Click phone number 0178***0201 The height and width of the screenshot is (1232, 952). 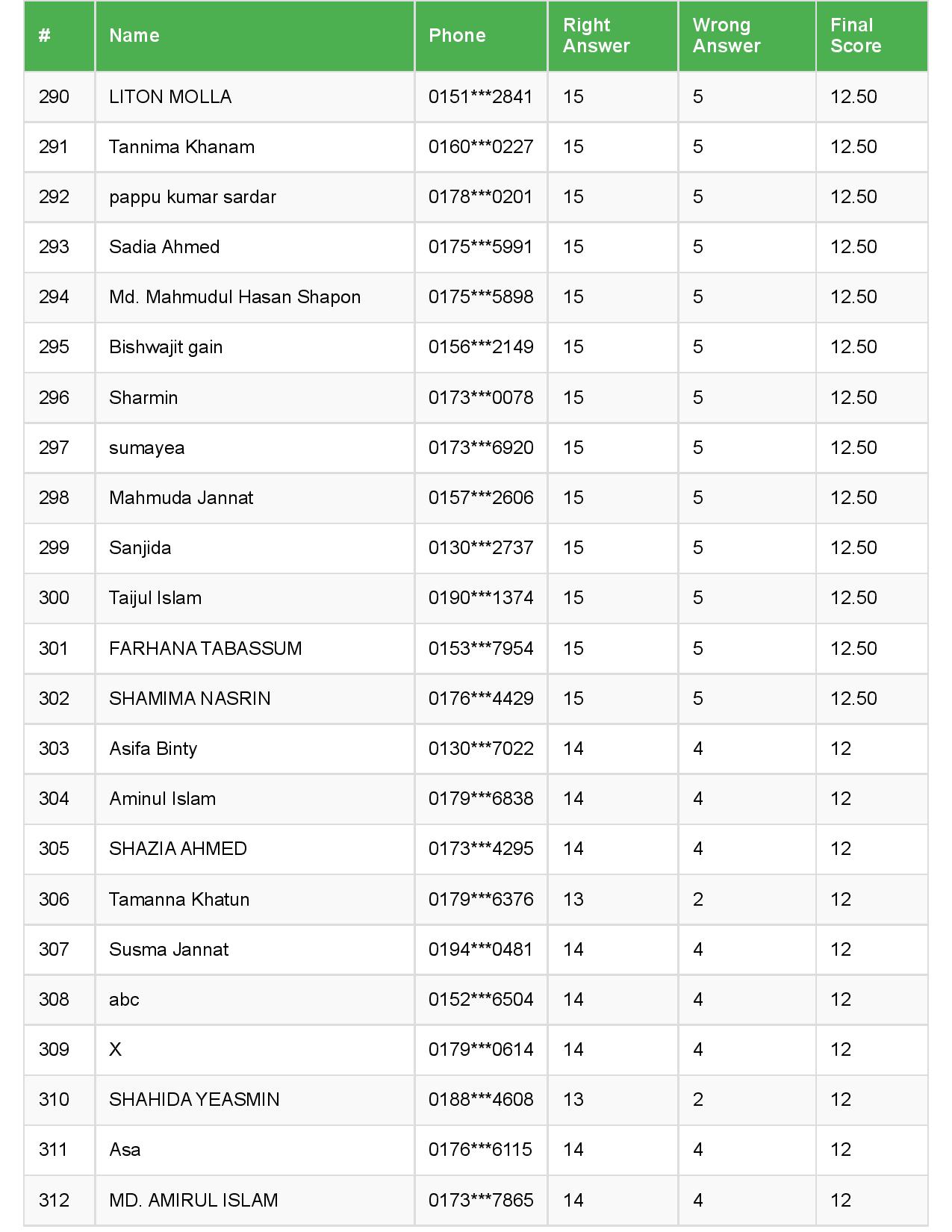coord(481,197)
